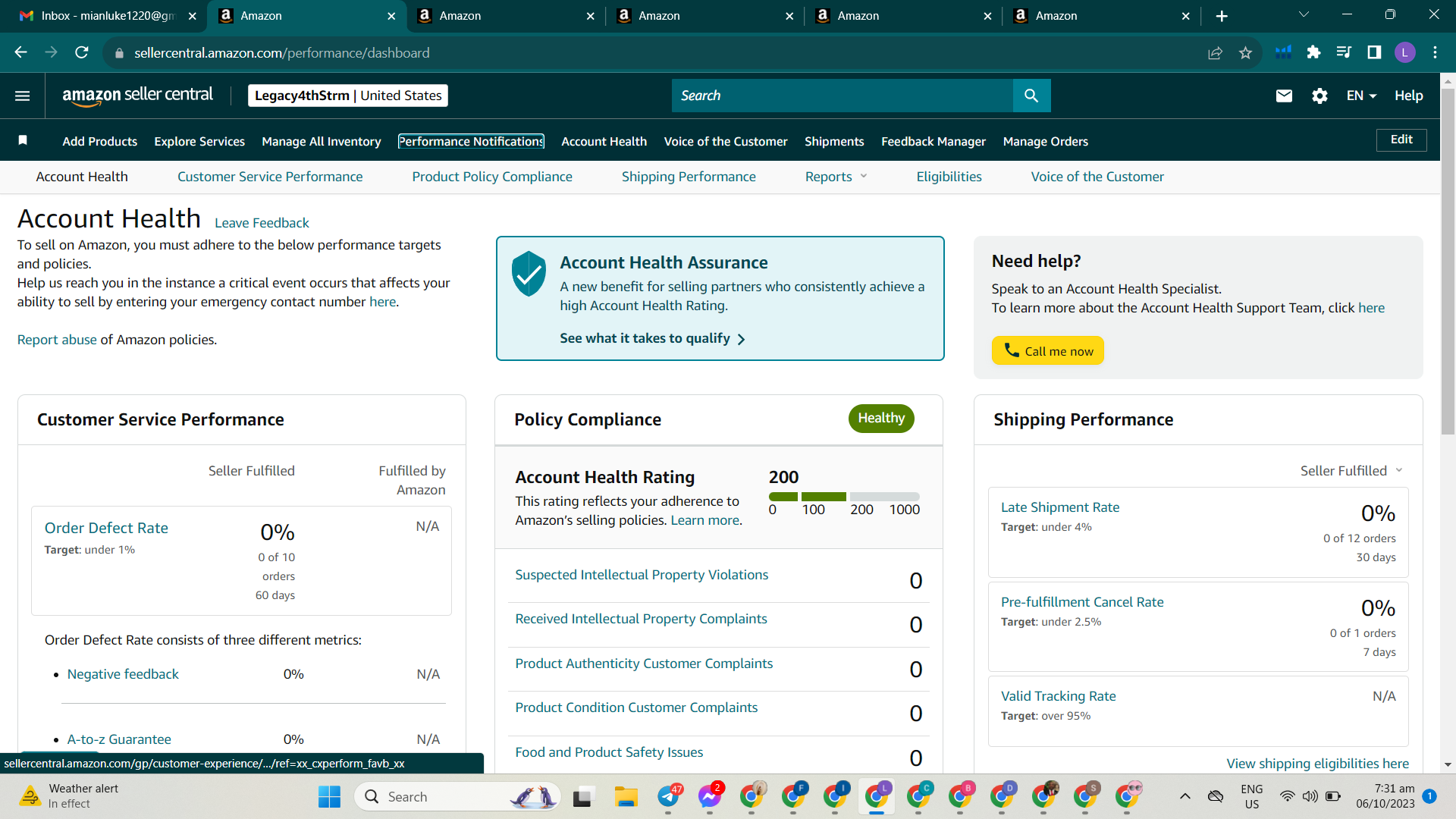Show hidden system tray icons

(x=1185, y=796)
